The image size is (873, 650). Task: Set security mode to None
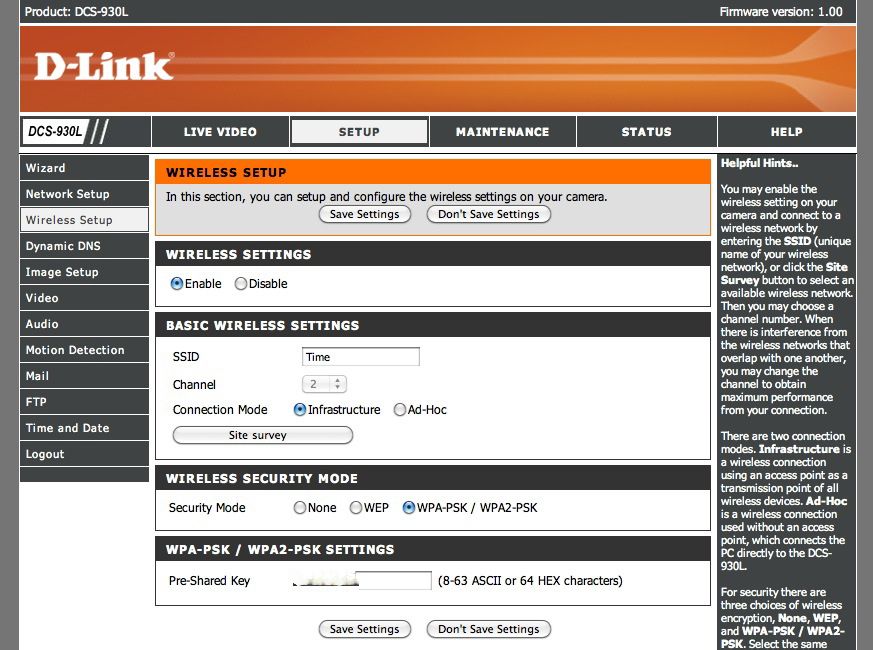[x=300, y=507]
